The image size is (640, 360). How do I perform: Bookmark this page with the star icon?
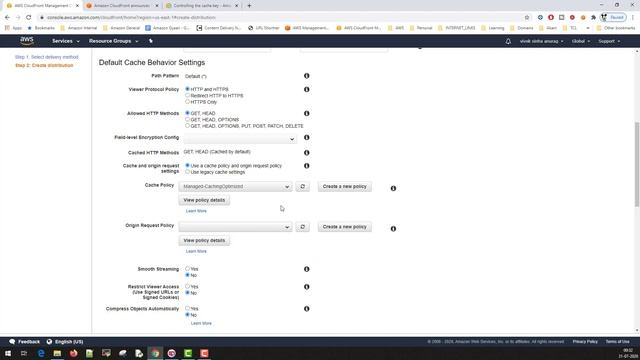click(527, 18)
